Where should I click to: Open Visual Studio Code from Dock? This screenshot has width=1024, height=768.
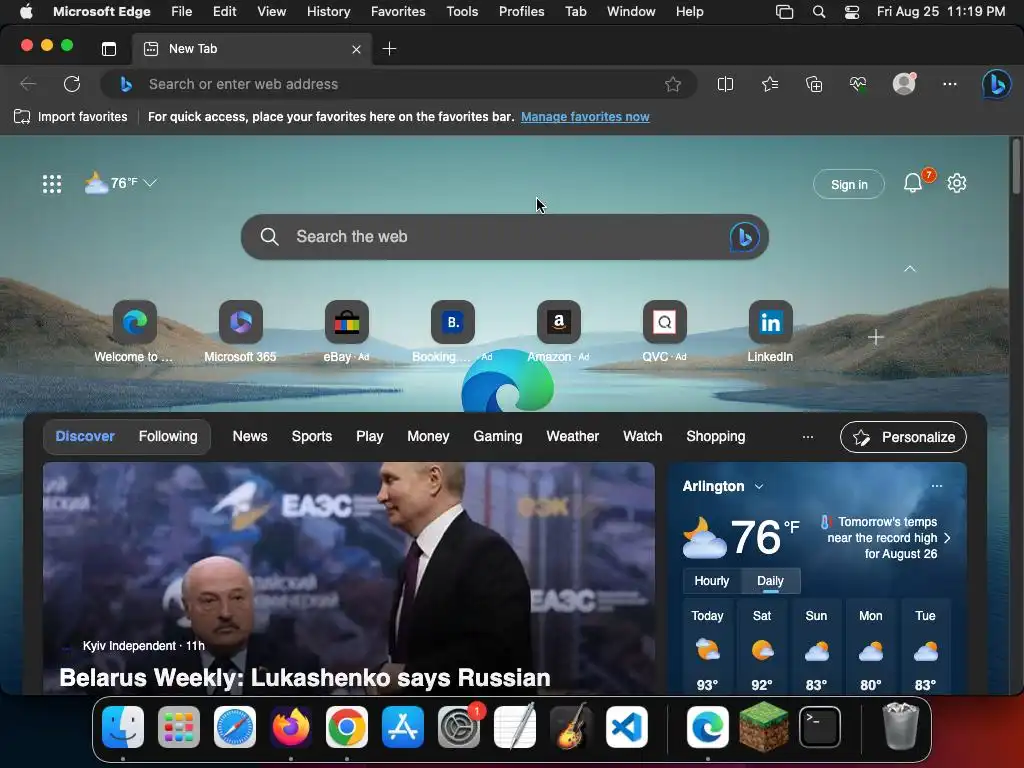[626, 727]
